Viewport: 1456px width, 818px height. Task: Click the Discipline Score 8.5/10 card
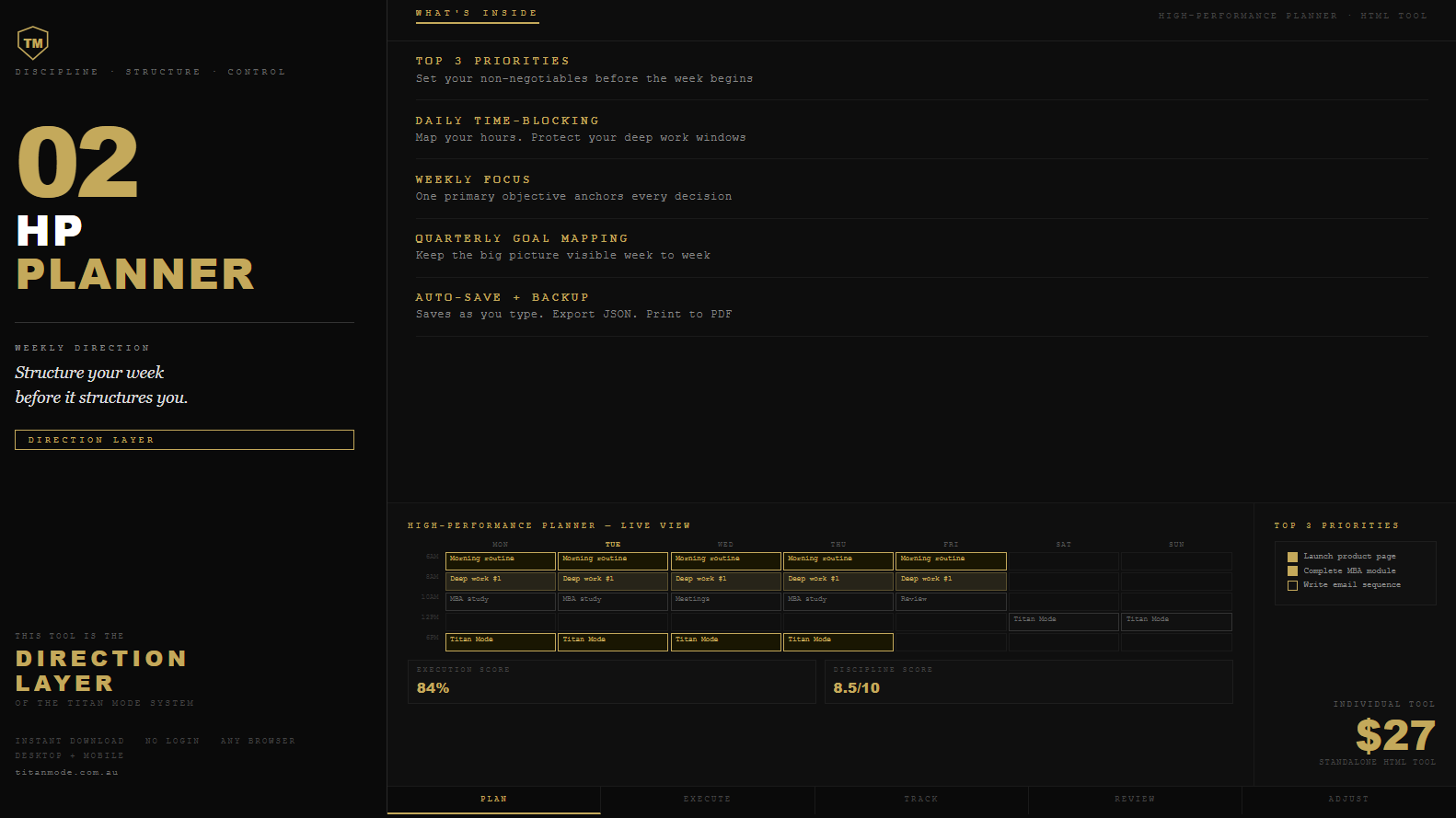pos(1029,682)
